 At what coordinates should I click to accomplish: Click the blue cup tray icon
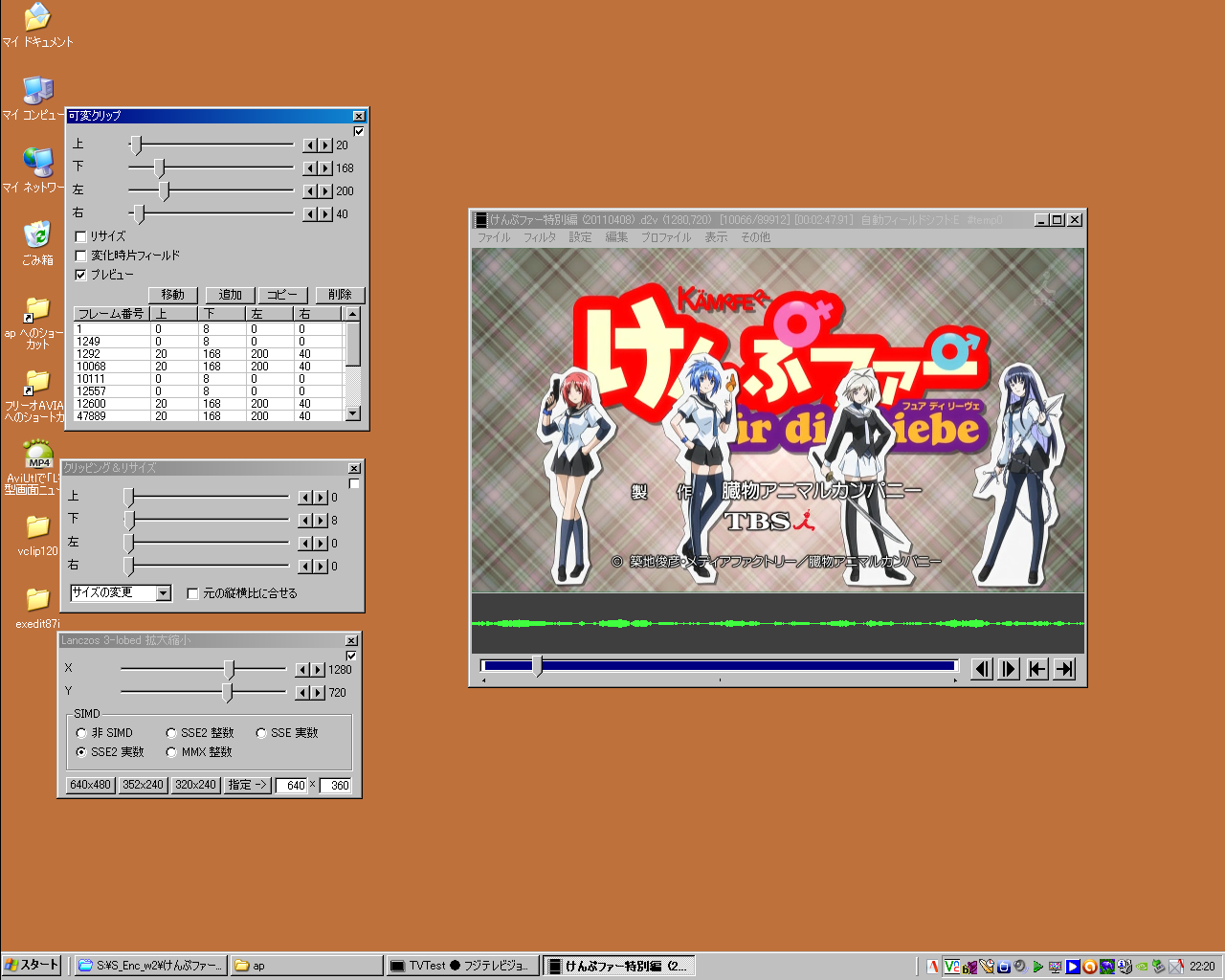click(x=1004, y=967)
